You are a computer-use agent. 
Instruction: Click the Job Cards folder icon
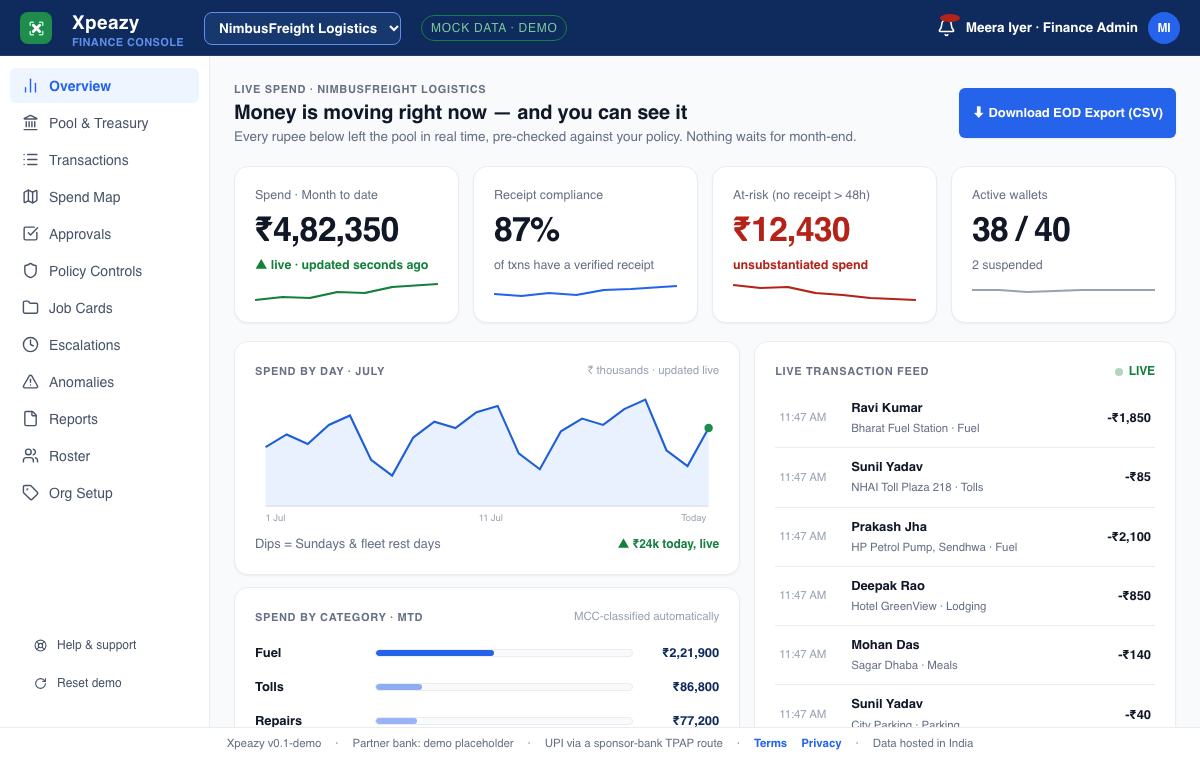(31, 308)
